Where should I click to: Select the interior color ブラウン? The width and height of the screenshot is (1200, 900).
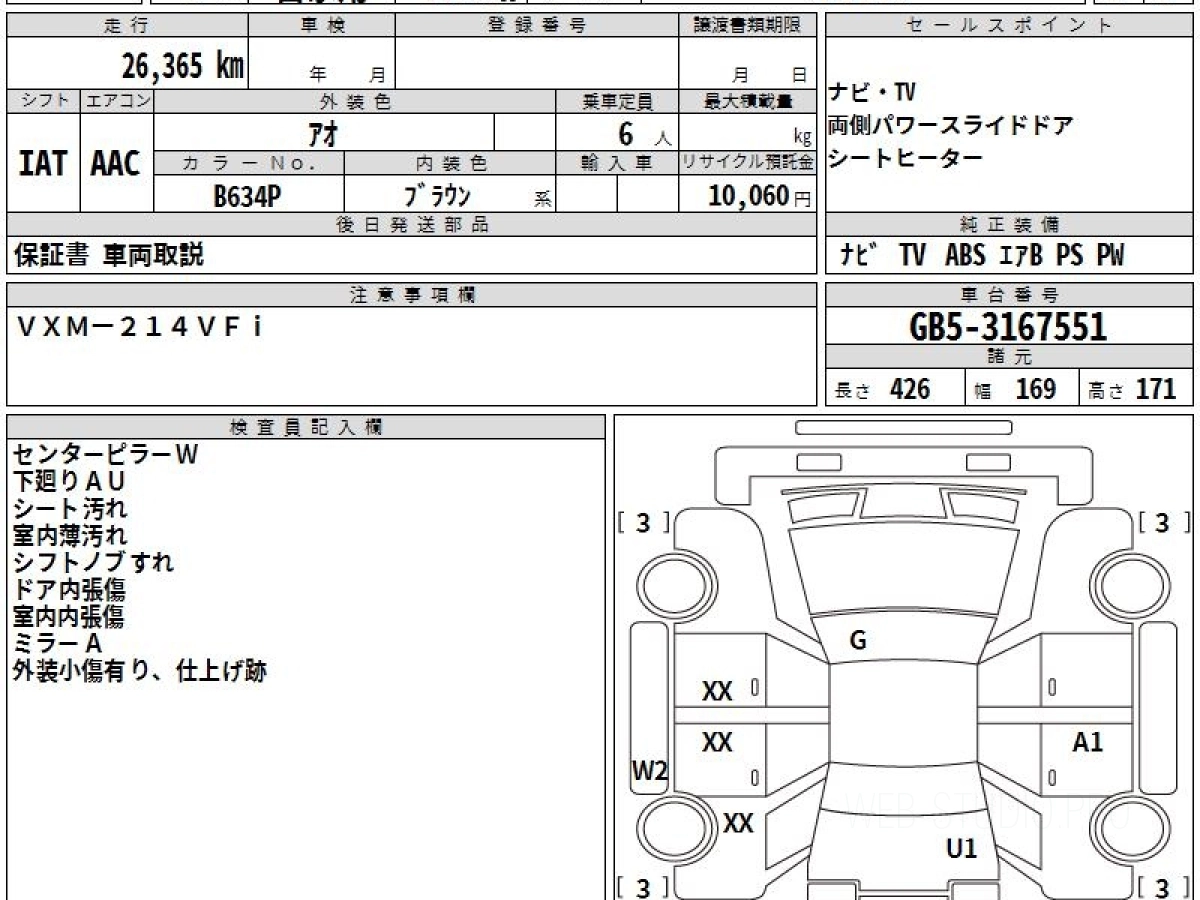point(437,196)
